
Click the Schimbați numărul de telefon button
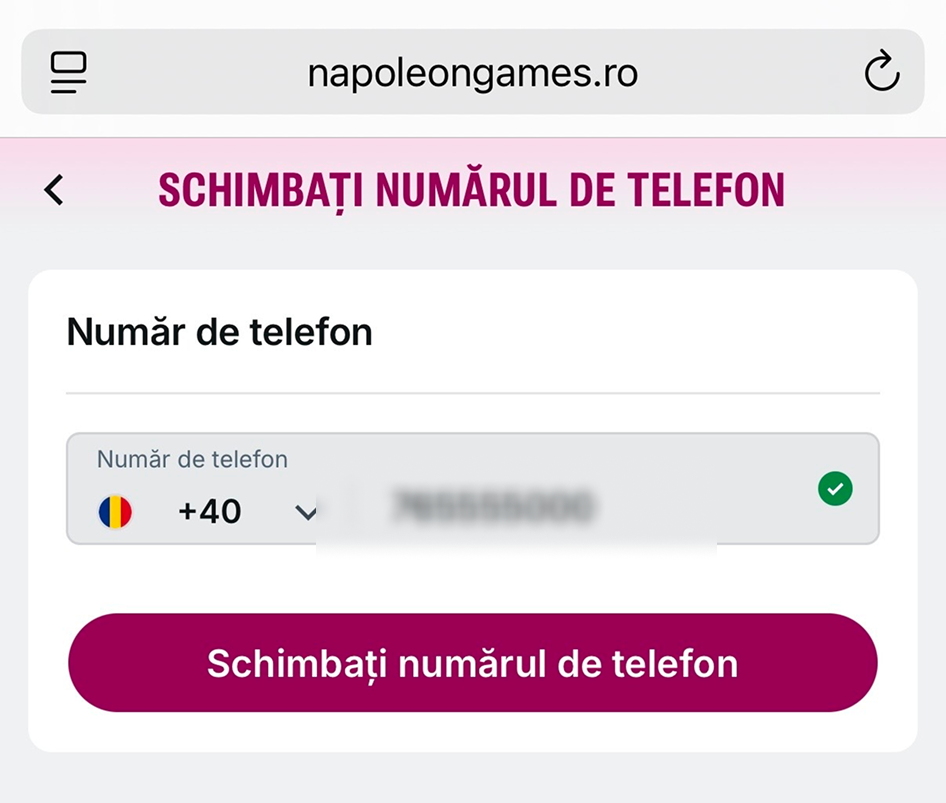click(472, 662)
